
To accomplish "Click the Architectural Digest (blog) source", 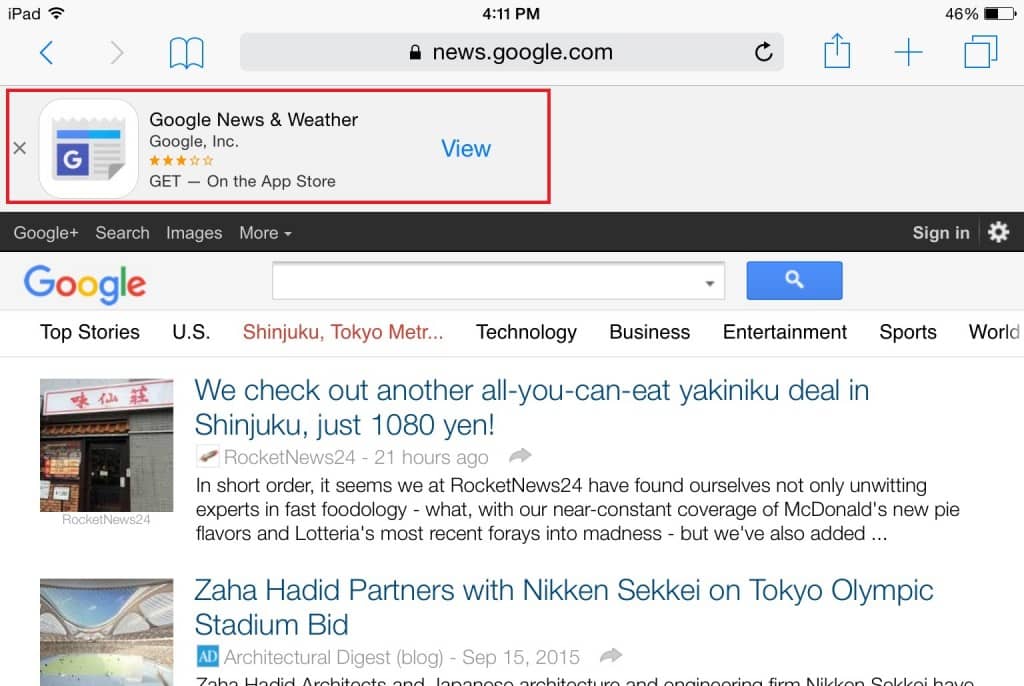I will 333,657.
